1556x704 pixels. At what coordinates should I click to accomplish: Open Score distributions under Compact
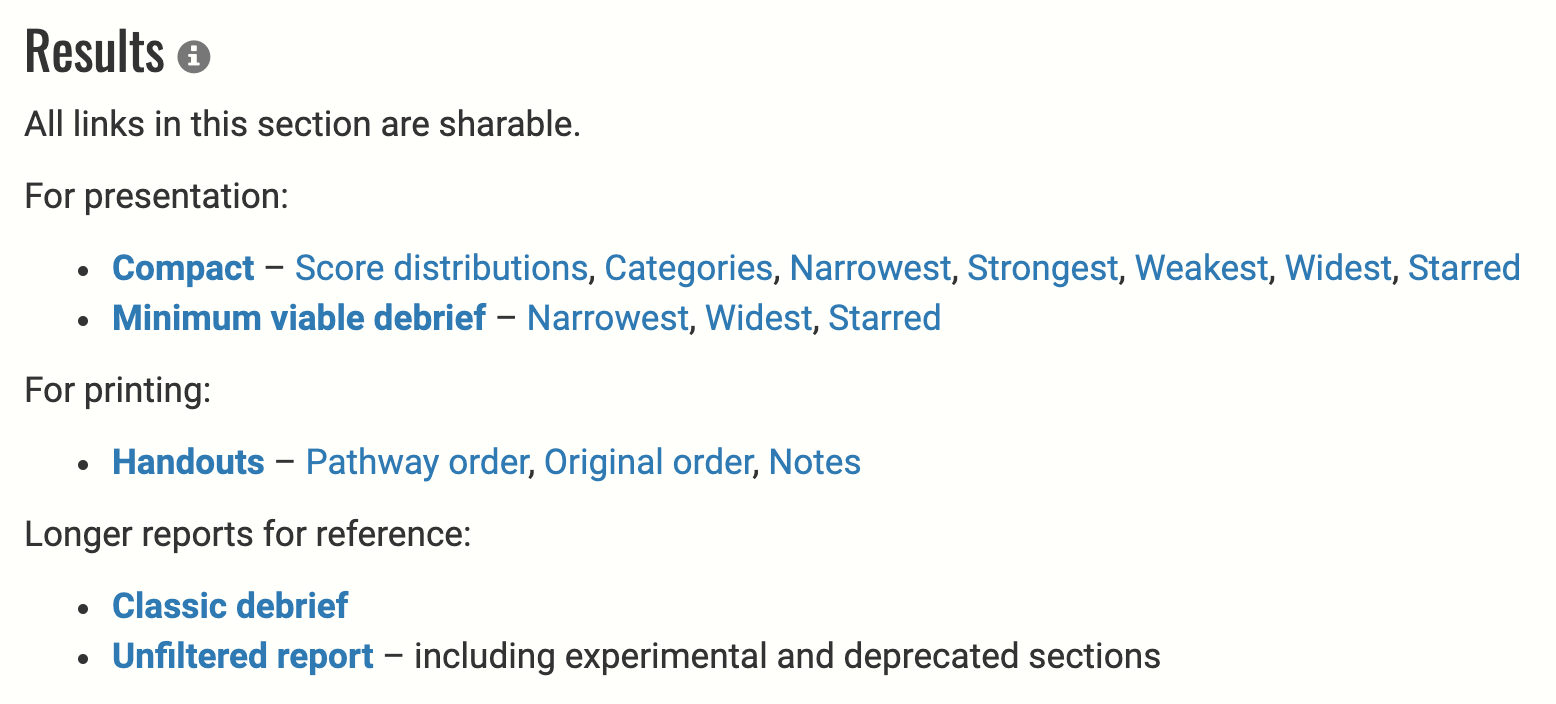(x=441, y=268)
